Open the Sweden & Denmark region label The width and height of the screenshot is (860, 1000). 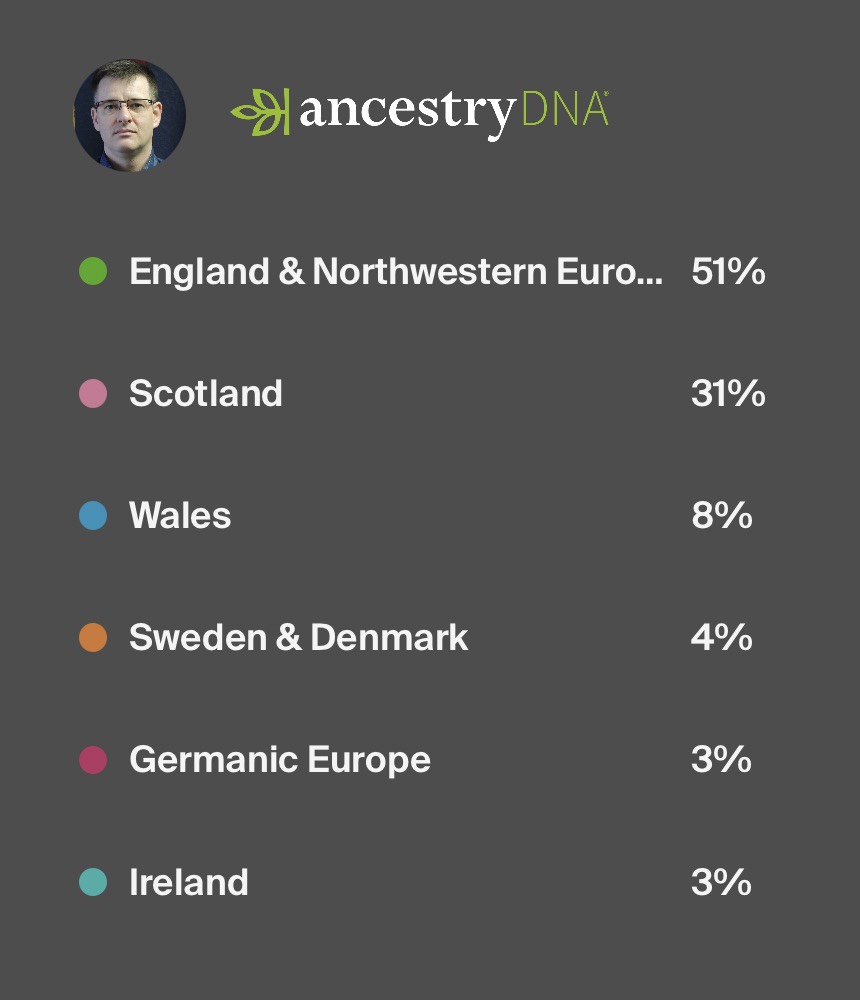(298, 638)
